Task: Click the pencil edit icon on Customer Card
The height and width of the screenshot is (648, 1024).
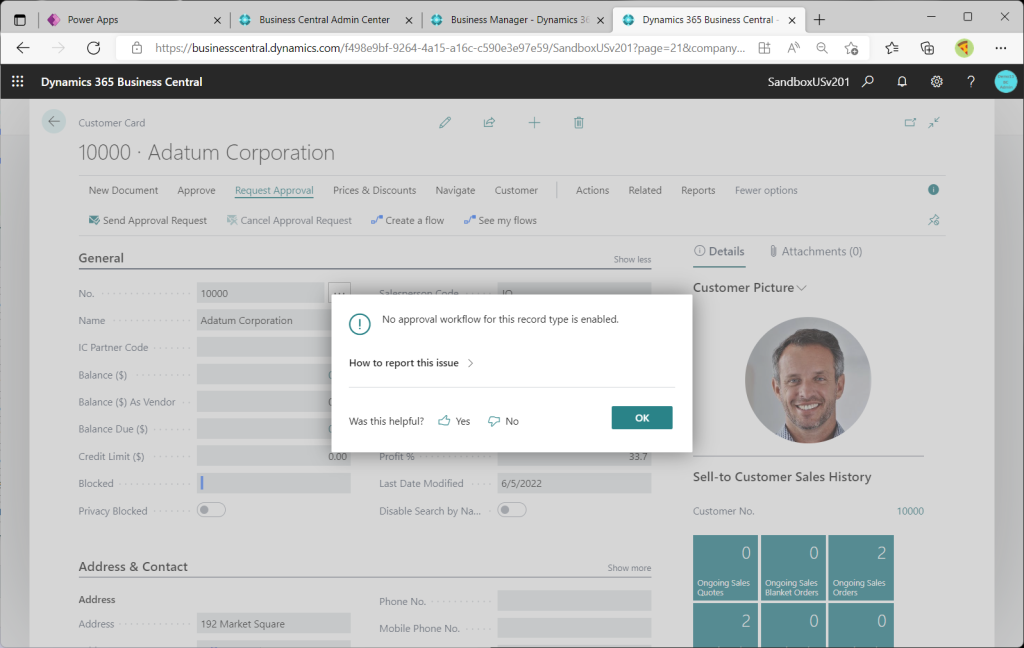Action: 445,122
